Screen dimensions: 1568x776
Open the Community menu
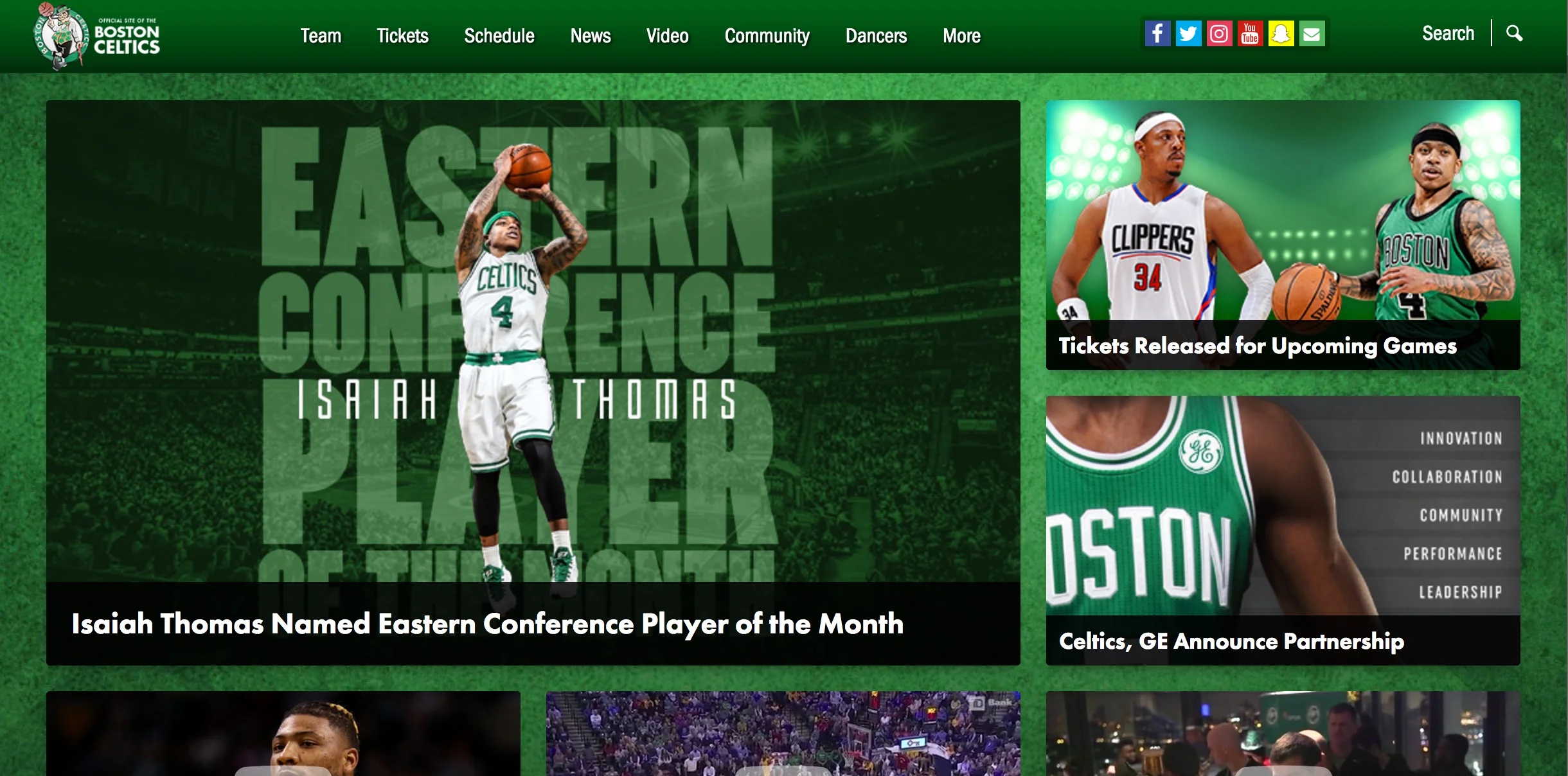tap(767, 36)
